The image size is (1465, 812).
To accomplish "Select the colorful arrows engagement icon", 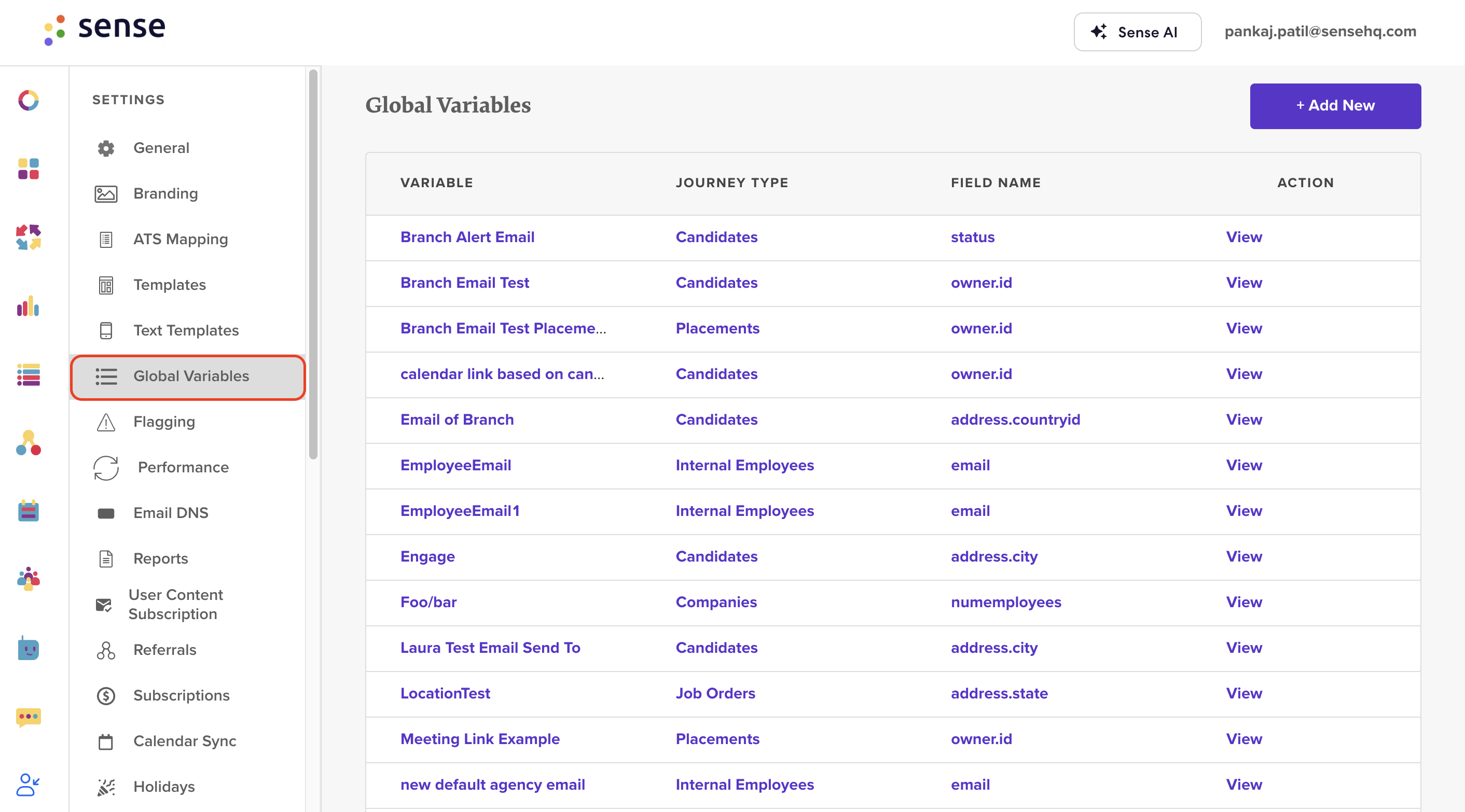I will point(27,237).
